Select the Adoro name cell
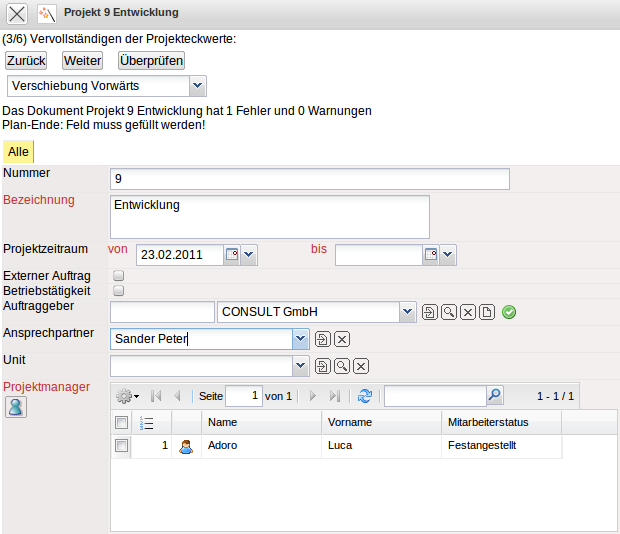This screenshot has width=620, height=534. click(x=262, y=445)
